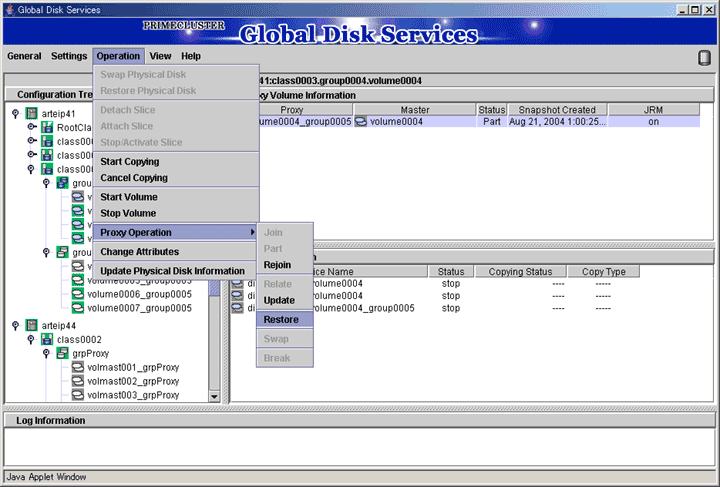720x487 pixels.
Task: Close the Operation menu
Action: tap(118, 56)
